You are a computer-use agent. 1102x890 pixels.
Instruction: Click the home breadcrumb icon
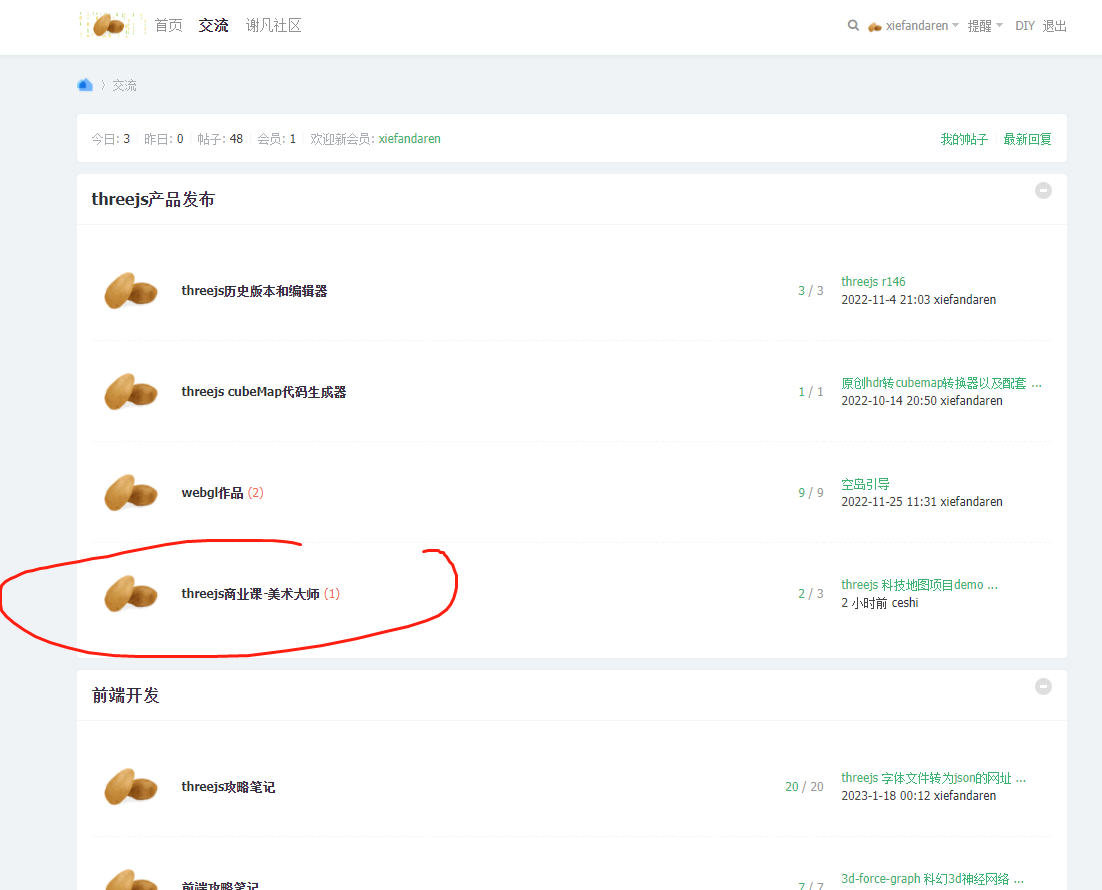pyautogui.click(x=85, y=85)
